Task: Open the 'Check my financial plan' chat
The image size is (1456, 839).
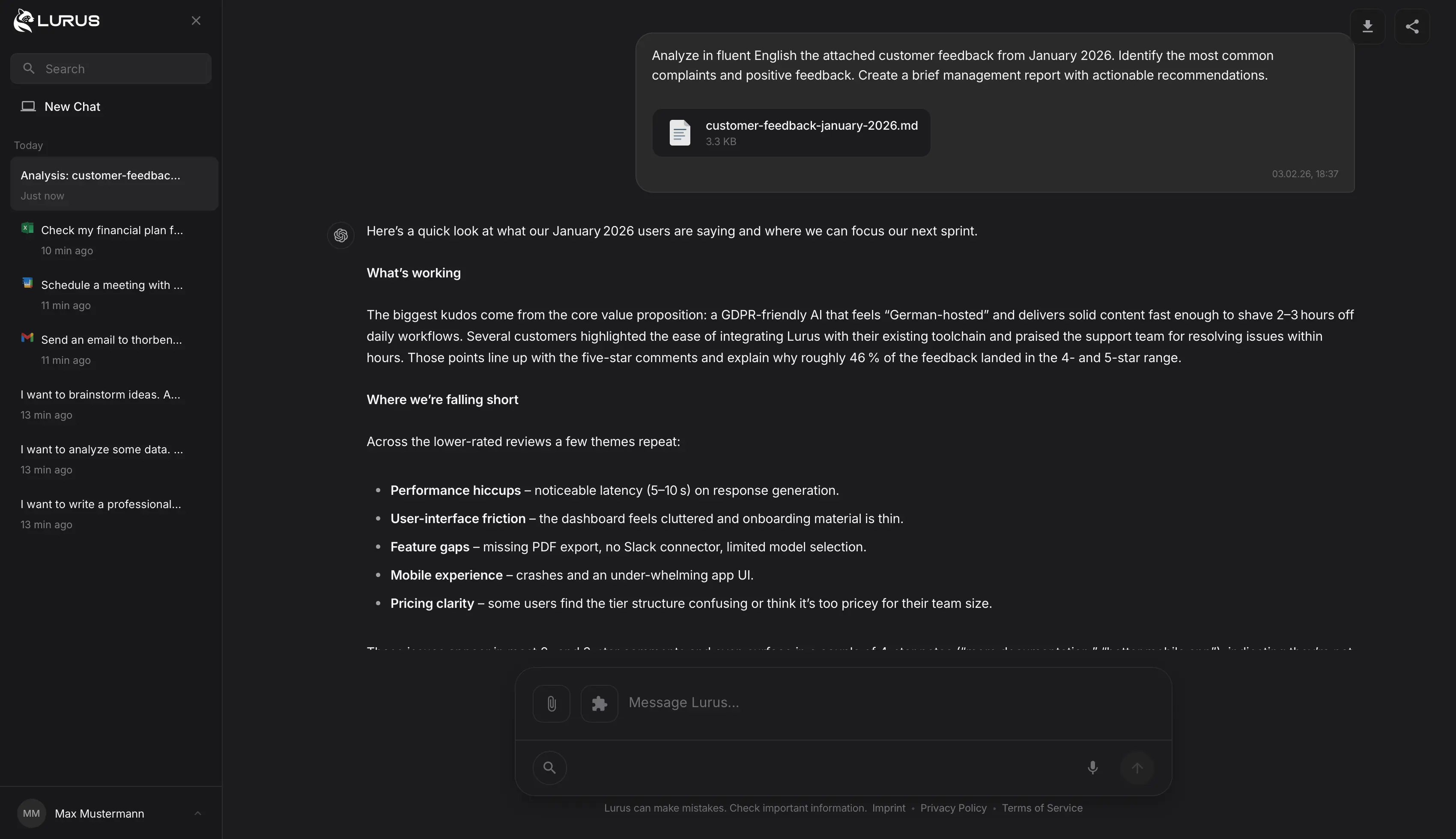Action: [112, 230]
